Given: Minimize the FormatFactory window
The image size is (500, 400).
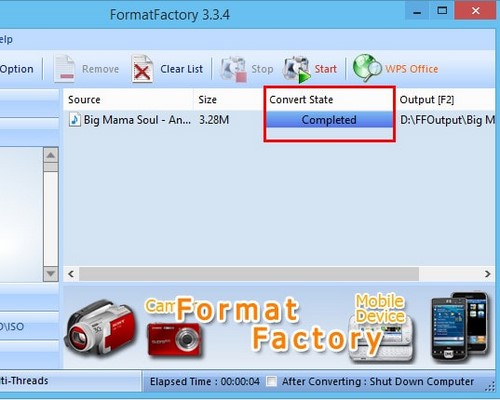Looking at the screenshot, I should pyautogui.click(x=417, y=12).
